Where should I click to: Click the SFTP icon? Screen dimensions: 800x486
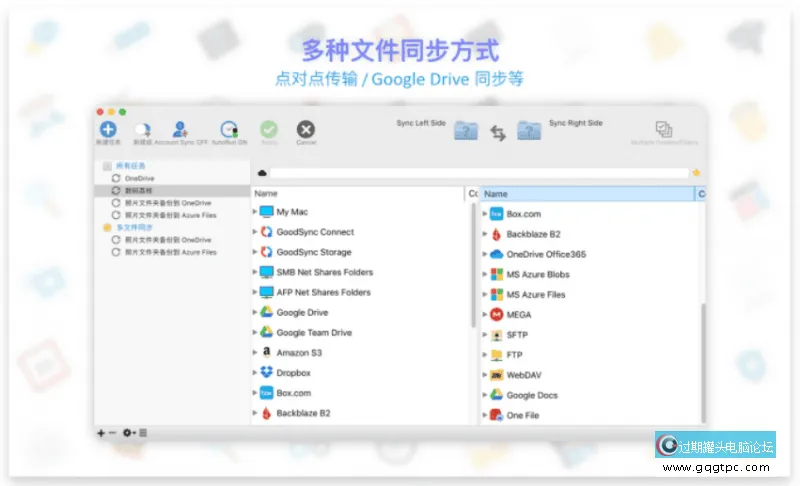click(496, 335)
